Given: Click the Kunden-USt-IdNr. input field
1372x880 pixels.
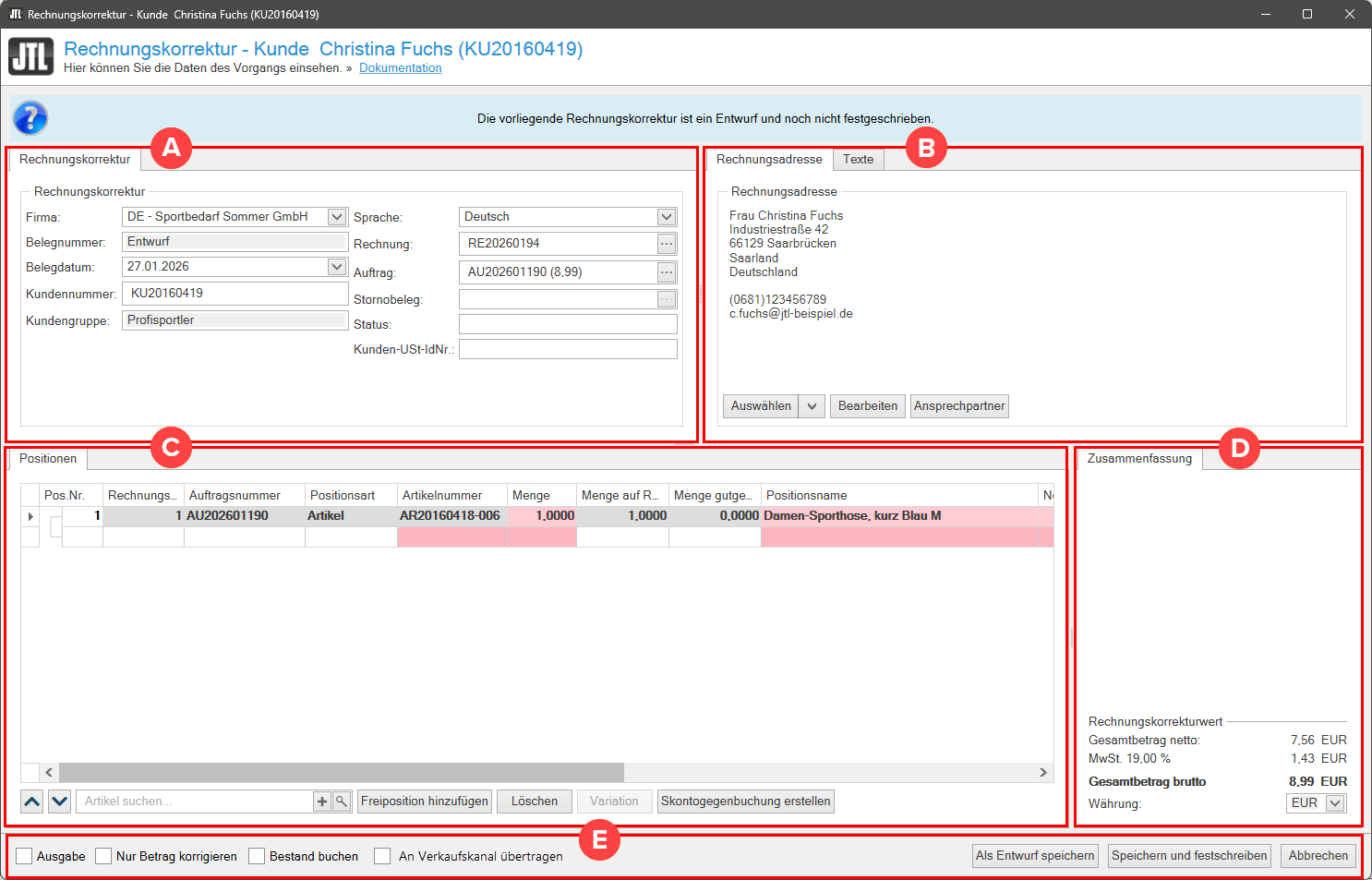Looking at the screenshot, I should click(x=568, y=349).
